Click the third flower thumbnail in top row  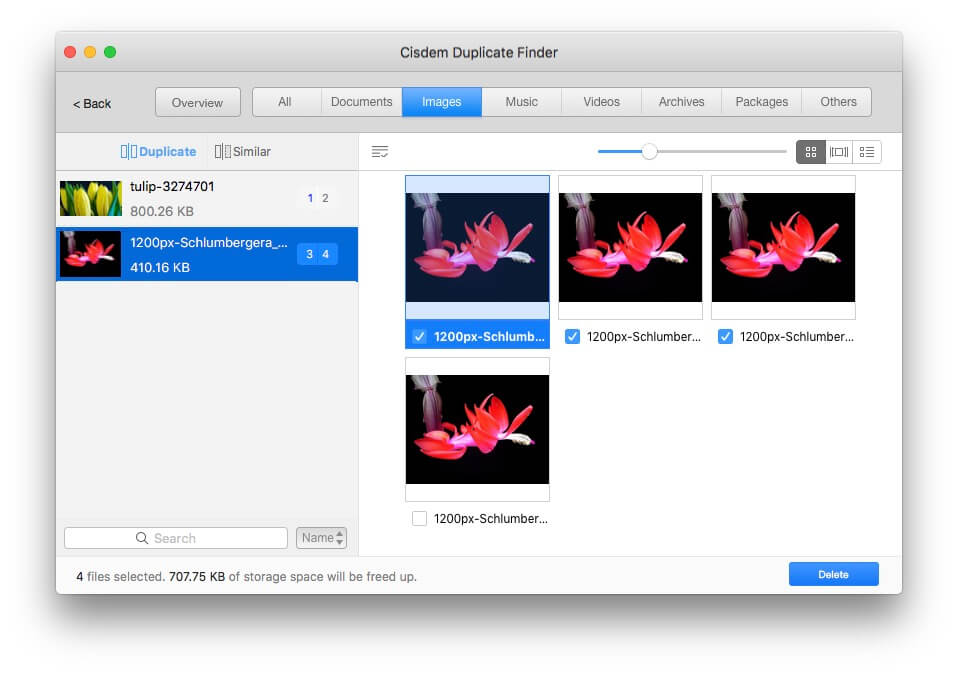(x=783, y=247)
